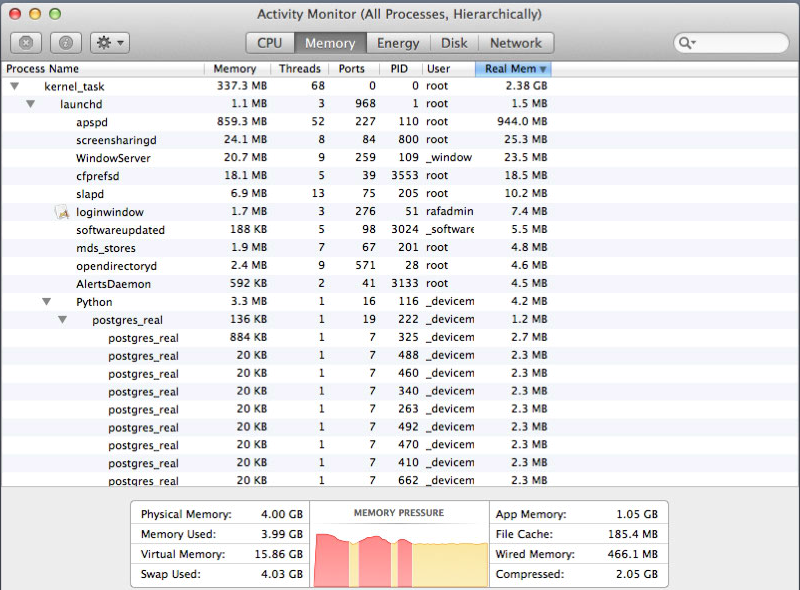This screenshot has width=800, height=590.
Task: Click the Physical Memory 4.00 GB value
Action: coord(282,514)
